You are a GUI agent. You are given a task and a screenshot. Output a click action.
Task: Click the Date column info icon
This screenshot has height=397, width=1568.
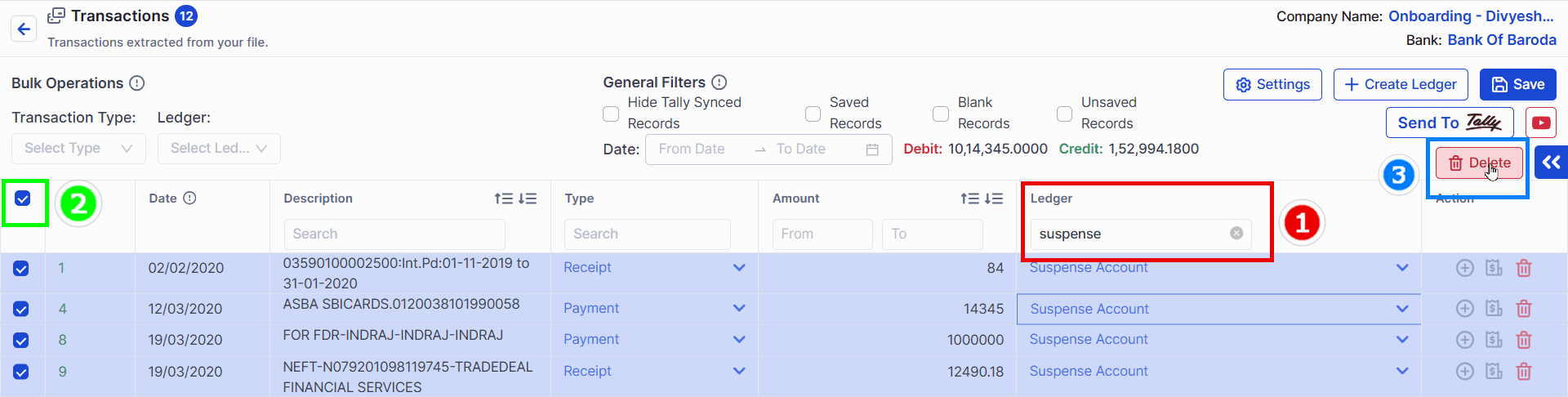[189, 198]
